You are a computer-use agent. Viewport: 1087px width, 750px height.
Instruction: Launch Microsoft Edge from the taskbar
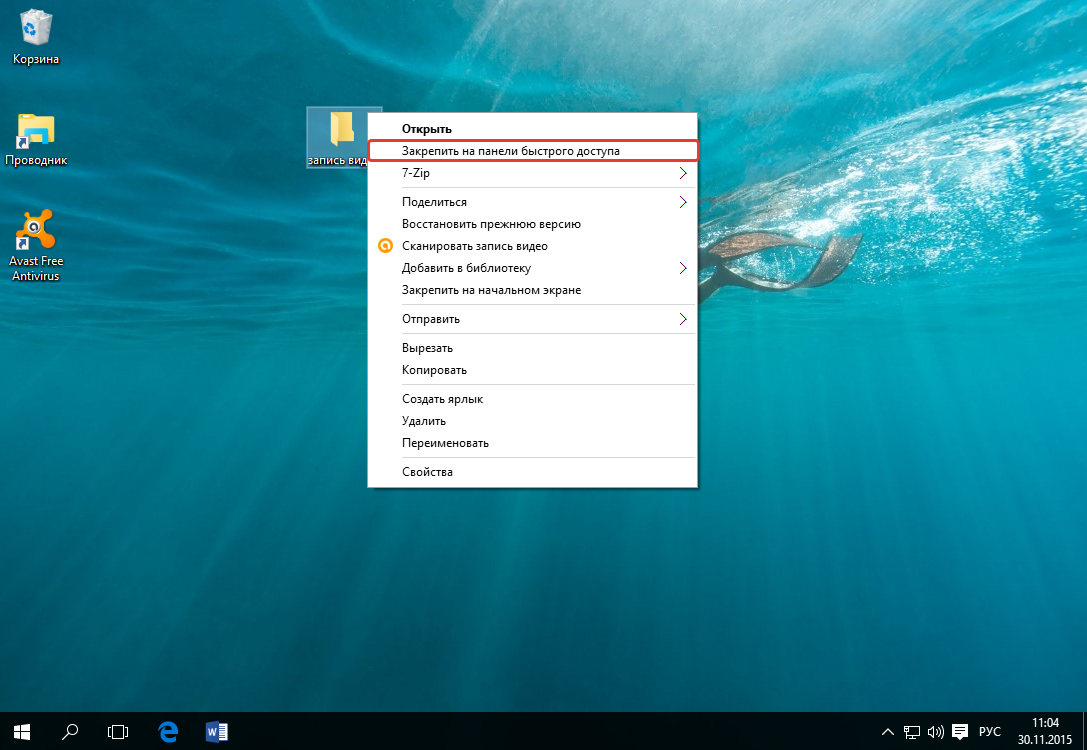point(168,731)
